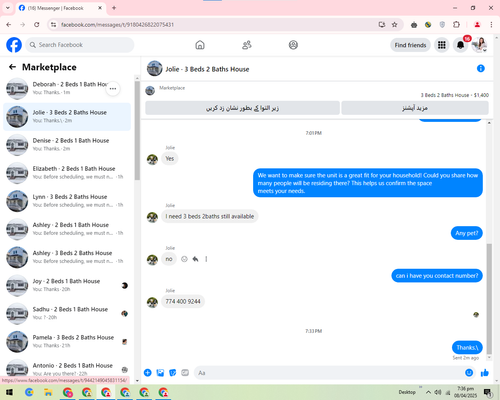Screen dimensions: 500x400
Task: Go back in browser history
Action: coord(9,24)
